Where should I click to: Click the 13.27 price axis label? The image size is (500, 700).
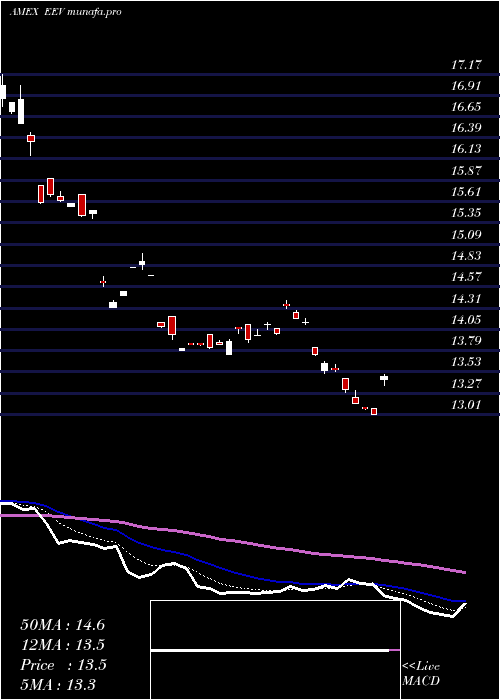467,383
